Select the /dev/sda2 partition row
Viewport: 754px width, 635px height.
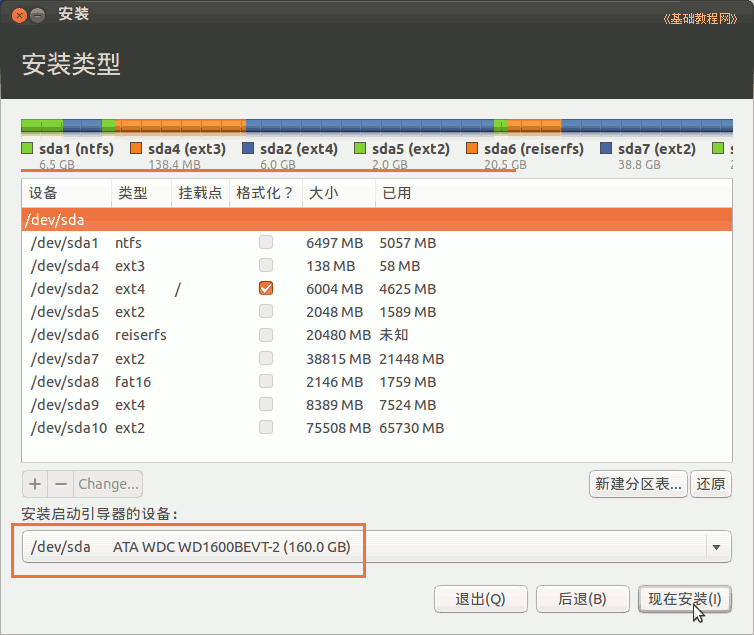(x=377, y=289)
